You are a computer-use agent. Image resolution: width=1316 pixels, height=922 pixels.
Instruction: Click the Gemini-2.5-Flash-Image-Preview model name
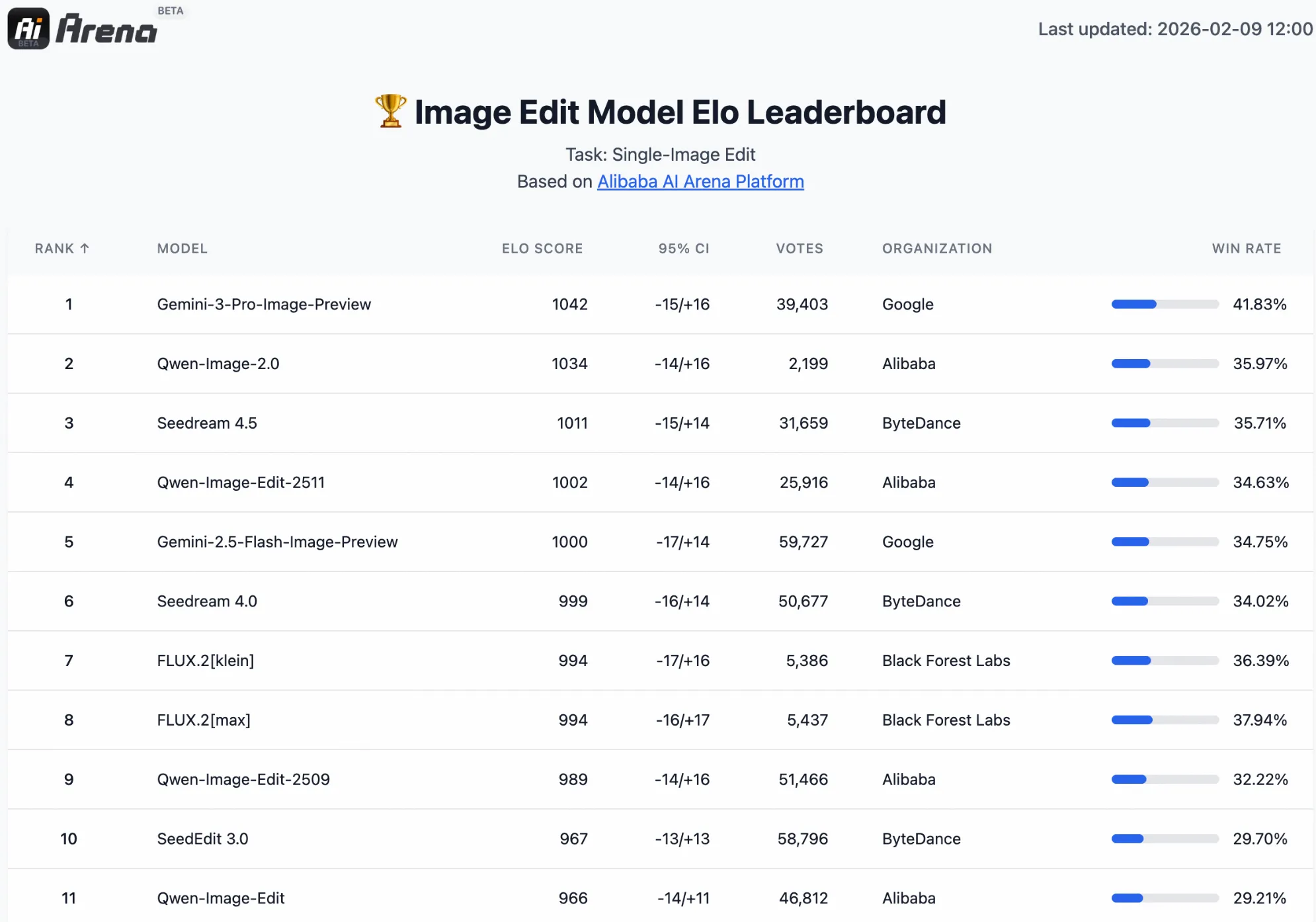click(x=277, y=542)
